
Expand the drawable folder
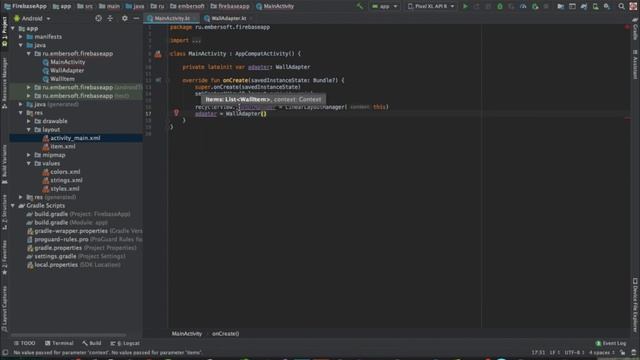pos(29,121)
